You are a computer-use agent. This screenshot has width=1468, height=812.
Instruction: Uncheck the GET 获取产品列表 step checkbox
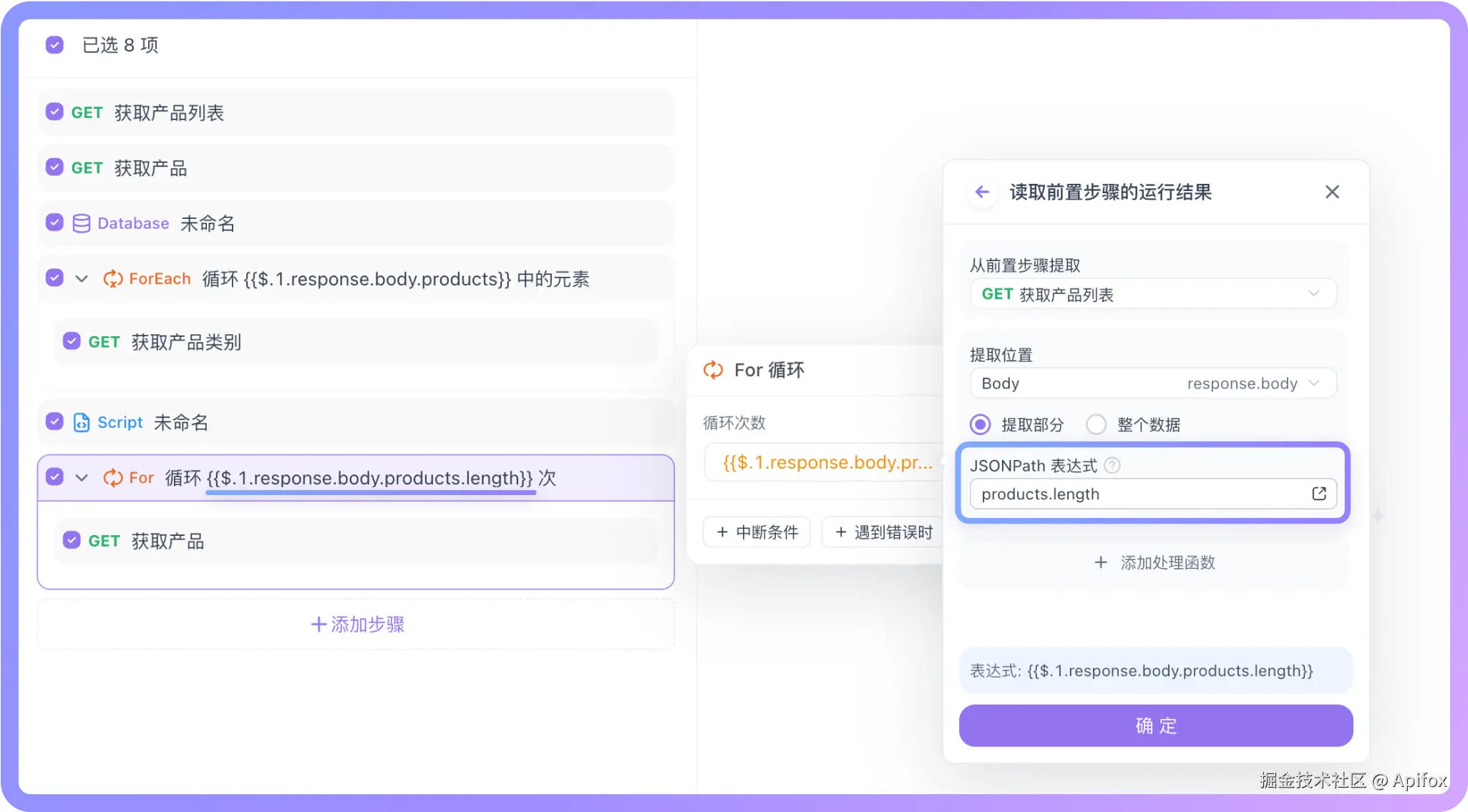point(54,112)
